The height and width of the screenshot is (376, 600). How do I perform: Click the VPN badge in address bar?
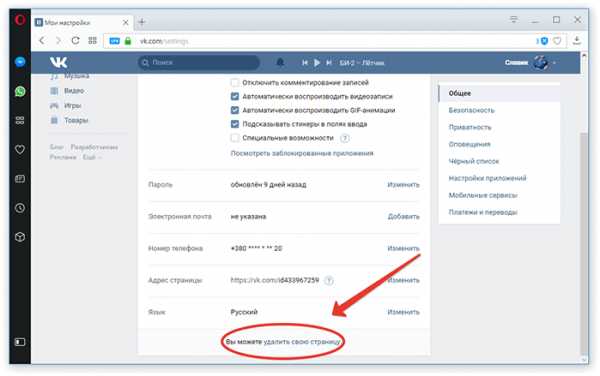point(114,41)
